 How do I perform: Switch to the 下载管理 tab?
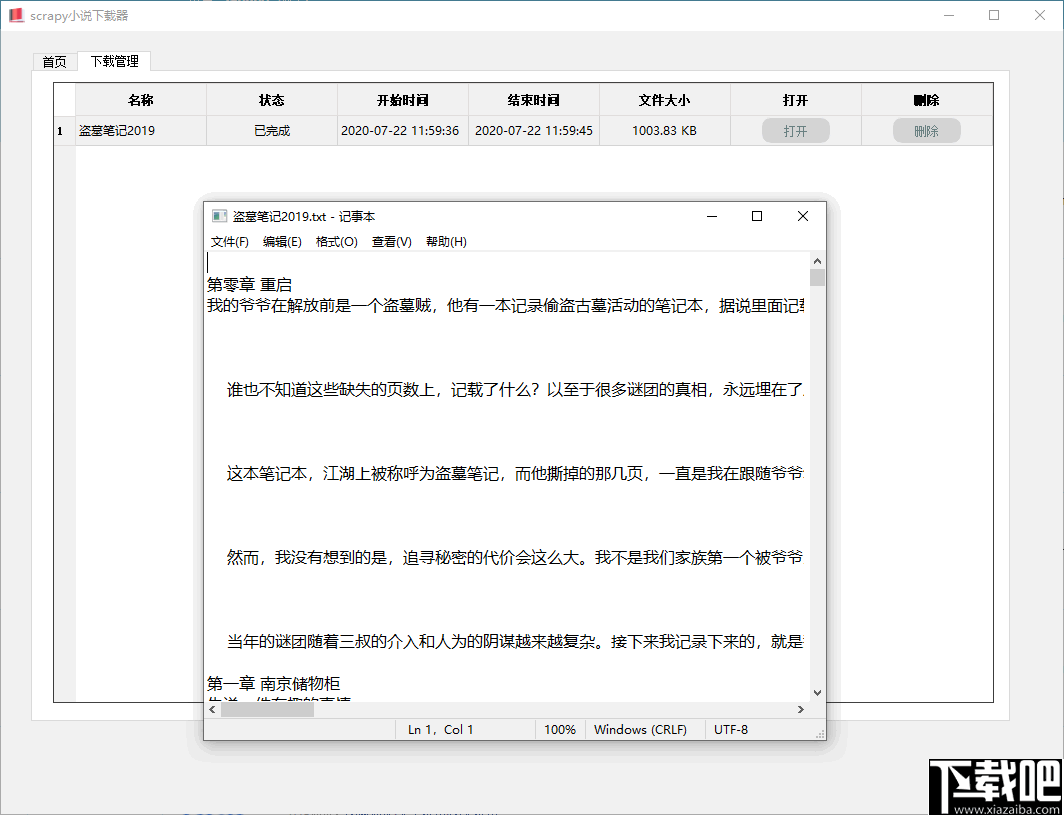click(x=114, y=61)
